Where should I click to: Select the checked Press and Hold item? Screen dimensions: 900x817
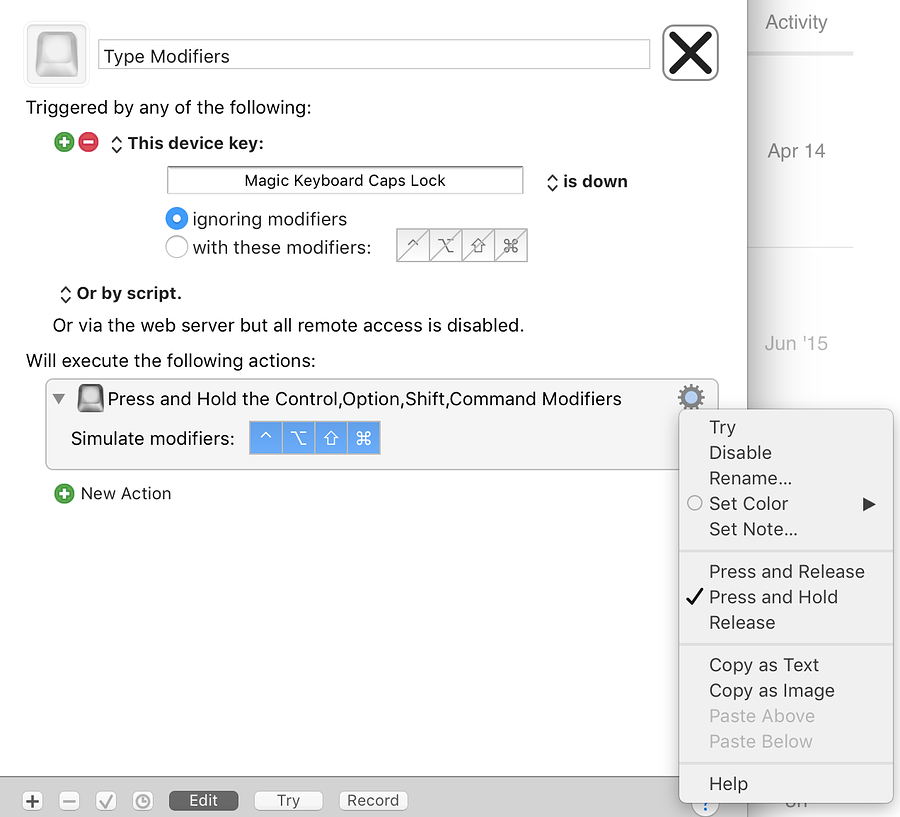786,597
